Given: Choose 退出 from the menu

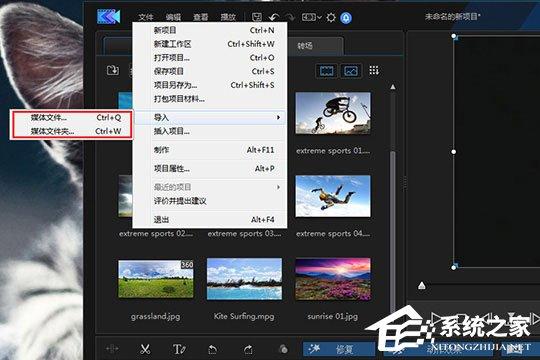Looking at the screenshot, I should [x=210, y=219].
